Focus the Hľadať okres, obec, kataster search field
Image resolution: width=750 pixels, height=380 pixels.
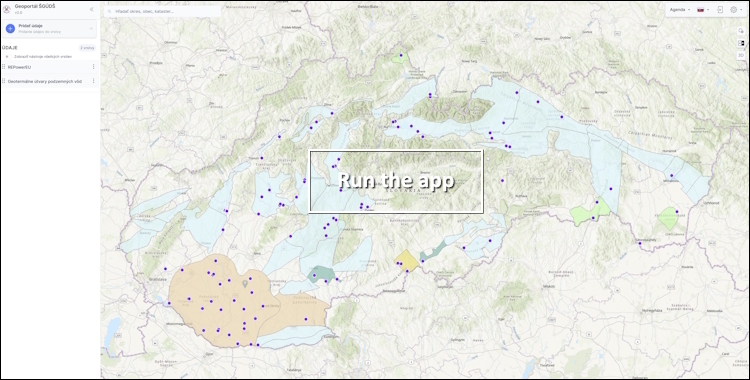163,11
